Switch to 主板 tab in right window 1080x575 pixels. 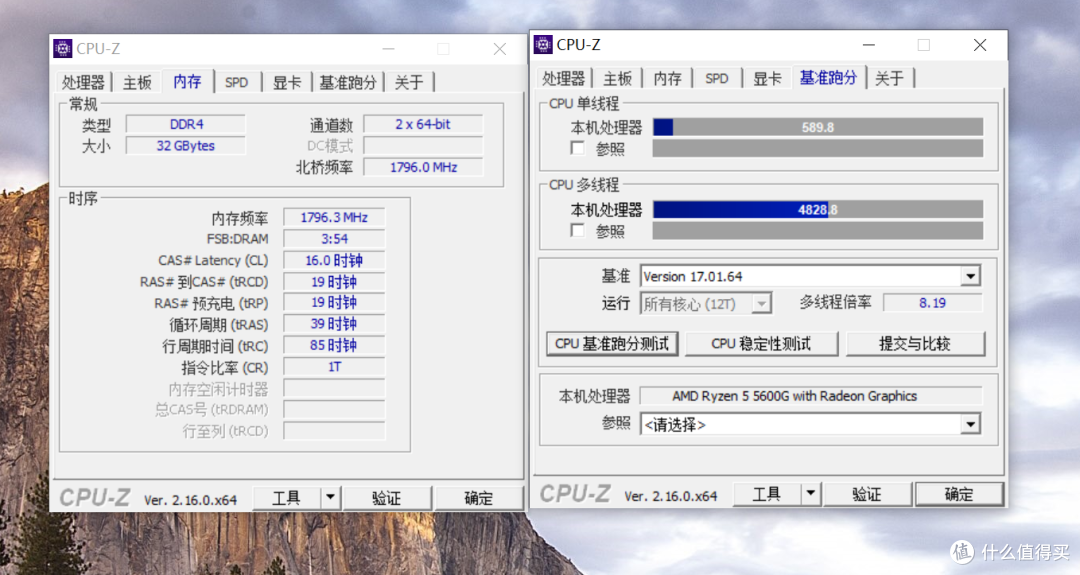(617, 79)
